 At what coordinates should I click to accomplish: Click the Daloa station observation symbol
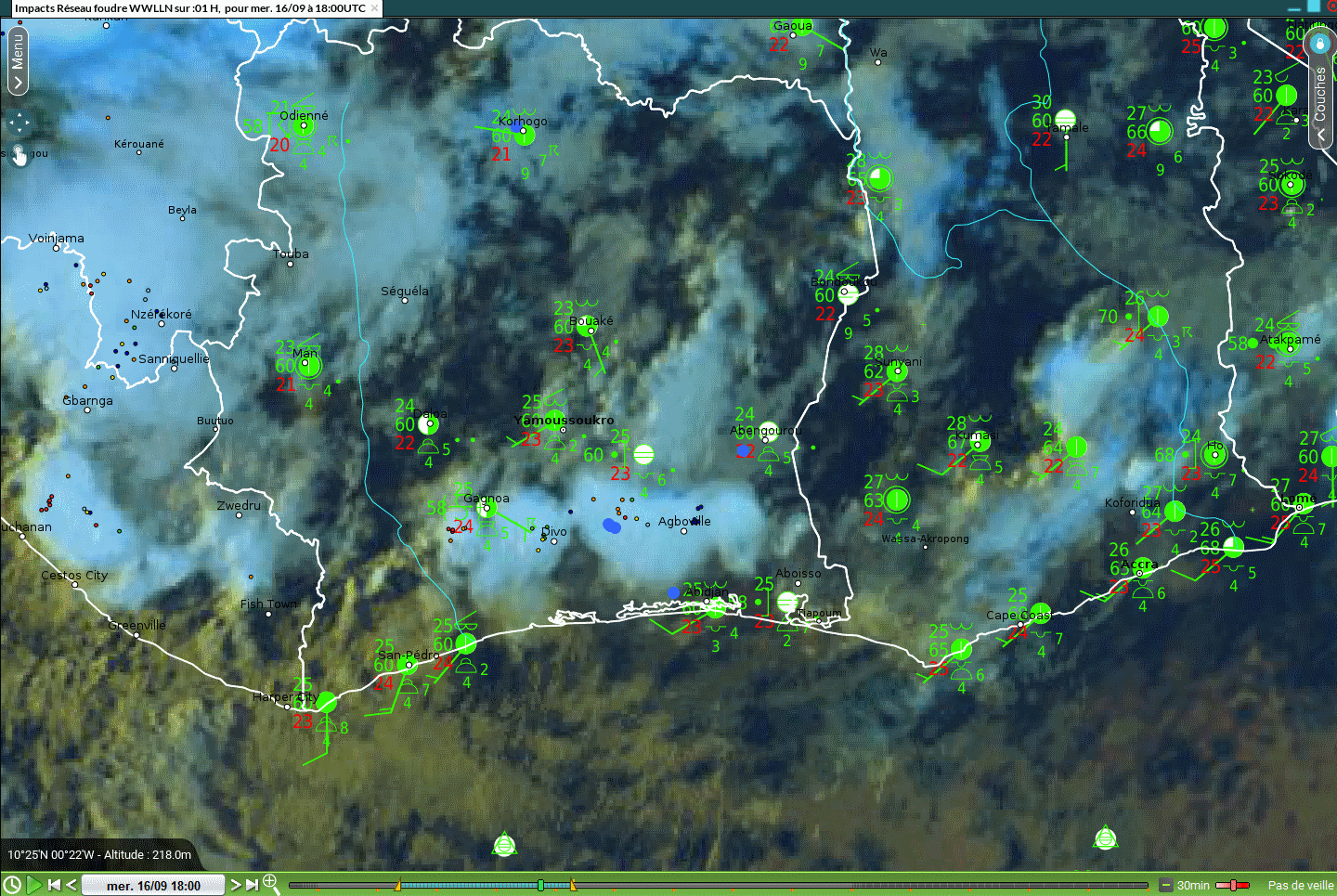[428, 424]
